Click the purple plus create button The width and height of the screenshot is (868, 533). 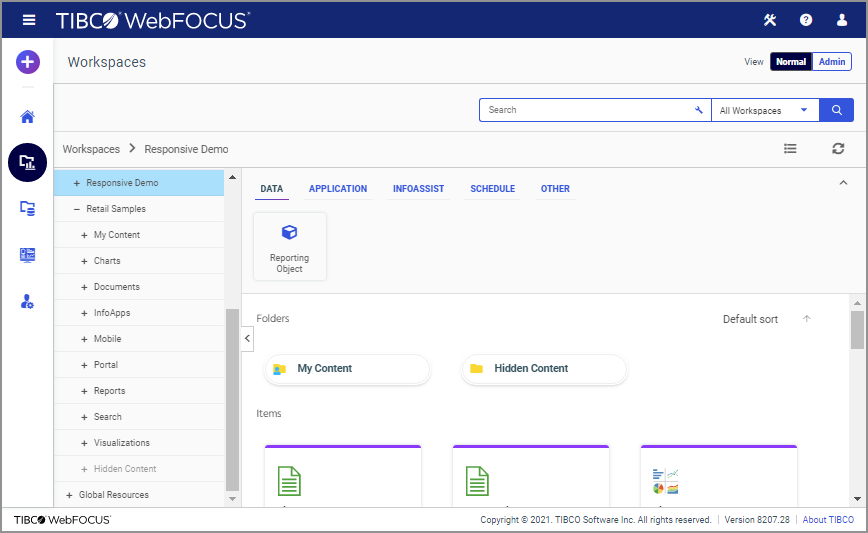[x=28, y=61]
